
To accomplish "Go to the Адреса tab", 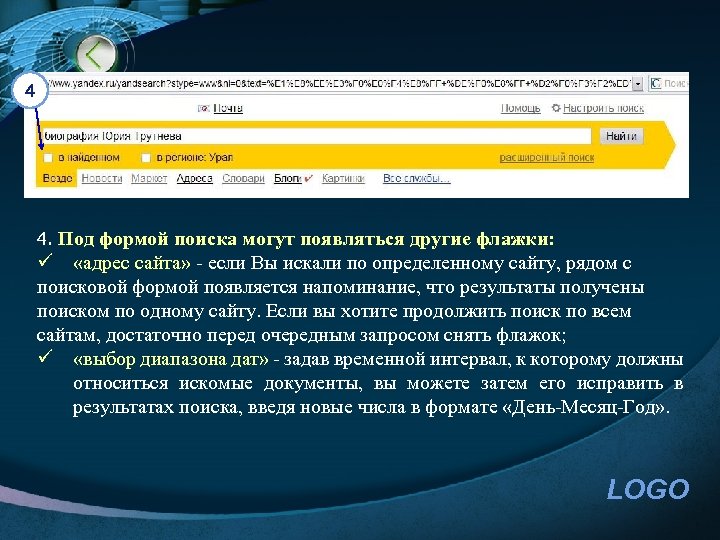I will point(194,178).
